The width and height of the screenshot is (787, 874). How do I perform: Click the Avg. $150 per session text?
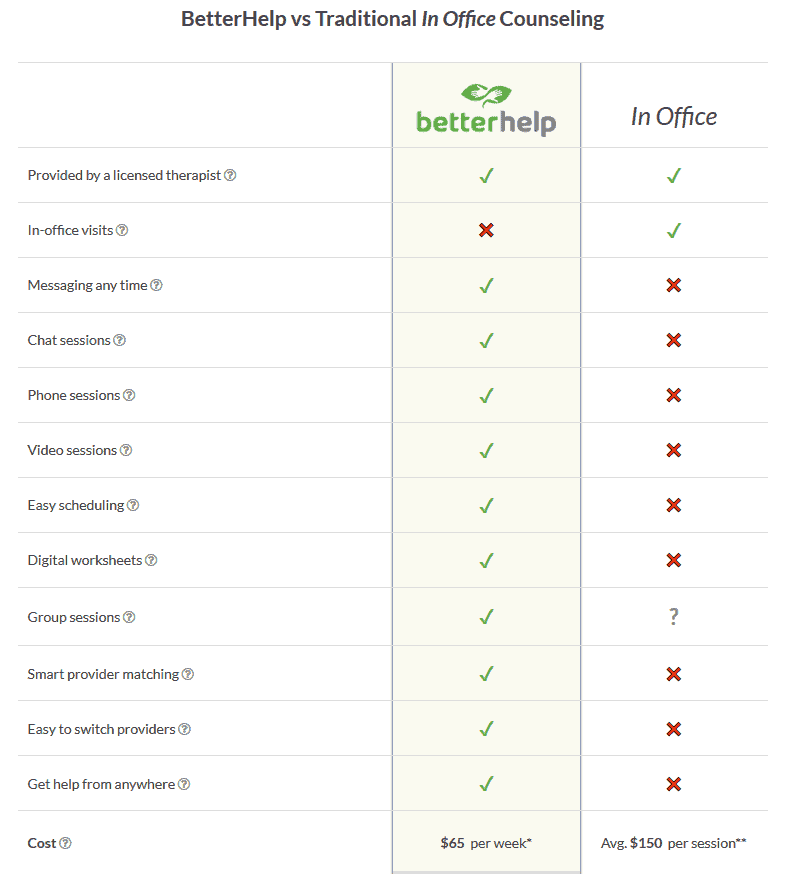pos(673,843)
